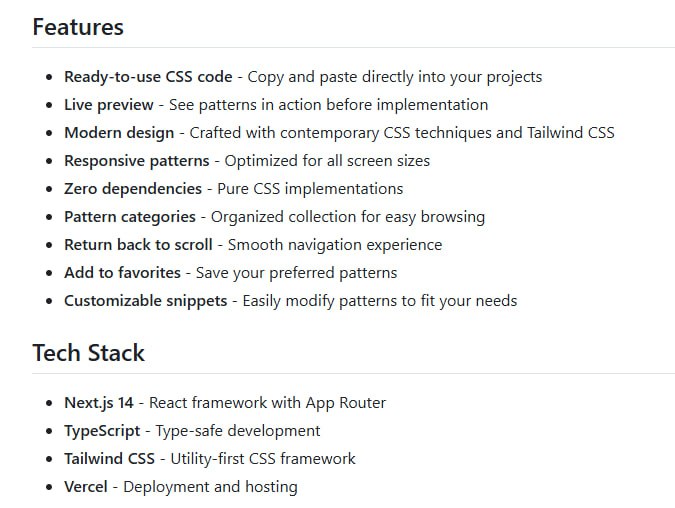The width and height of the screenshot is (675, 508).
Task: Select the bold text "Ready-to-use CSS code"
Action: [x=148, y=77]
